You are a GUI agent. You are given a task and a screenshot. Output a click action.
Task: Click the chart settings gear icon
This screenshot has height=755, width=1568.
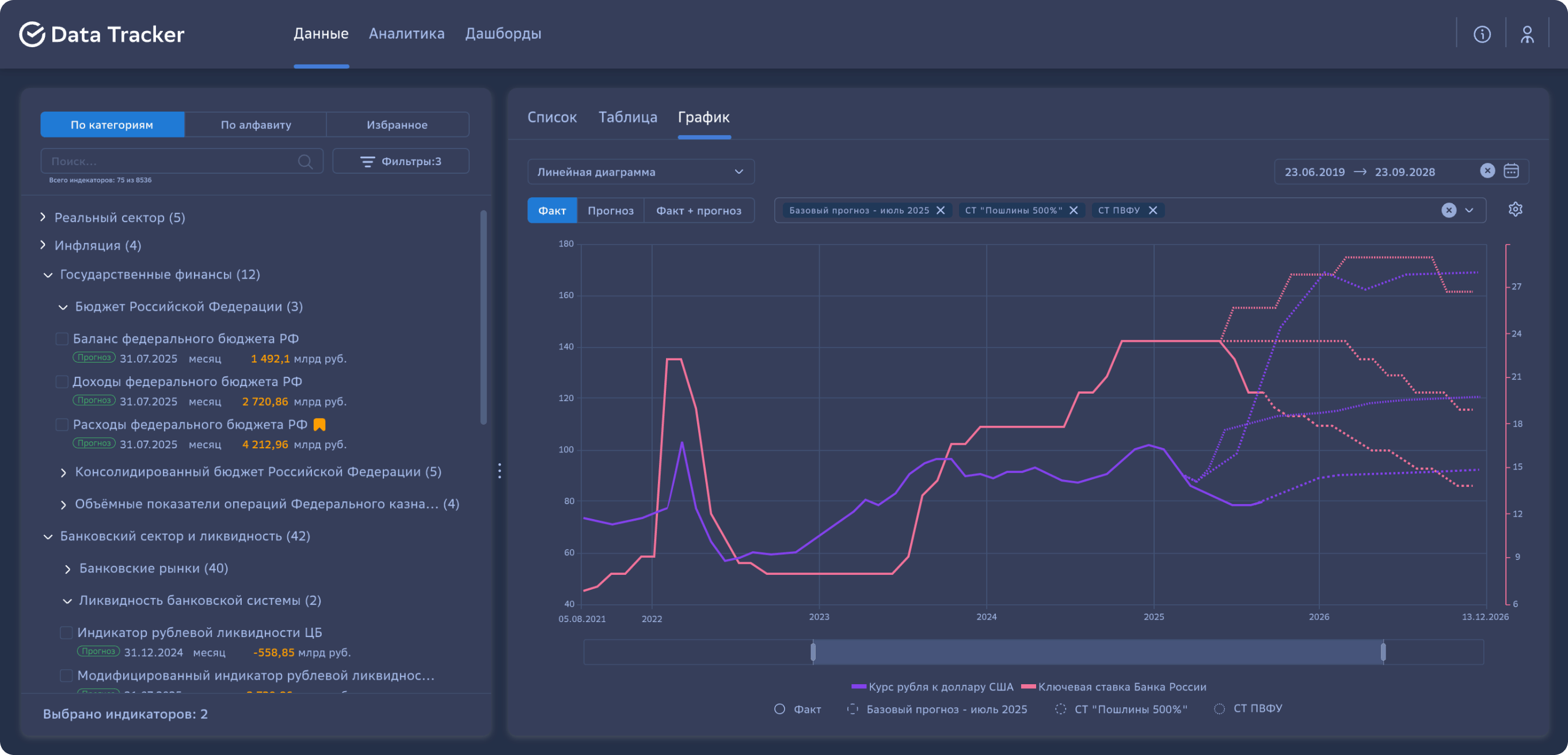click(1515, 209)
